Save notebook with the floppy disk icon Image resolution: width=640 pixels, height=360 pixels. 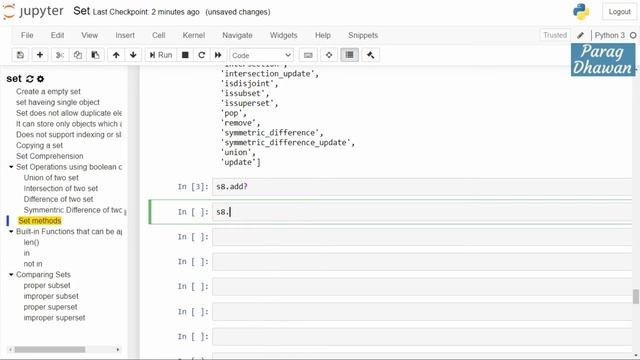coord(20,55)
